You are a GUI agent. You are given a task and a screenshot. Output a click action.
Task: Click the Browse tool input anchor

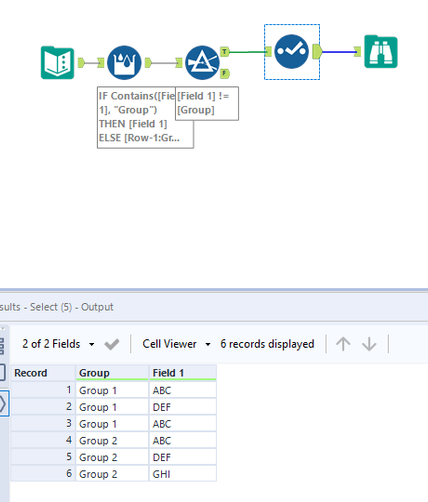coord(357,52)
